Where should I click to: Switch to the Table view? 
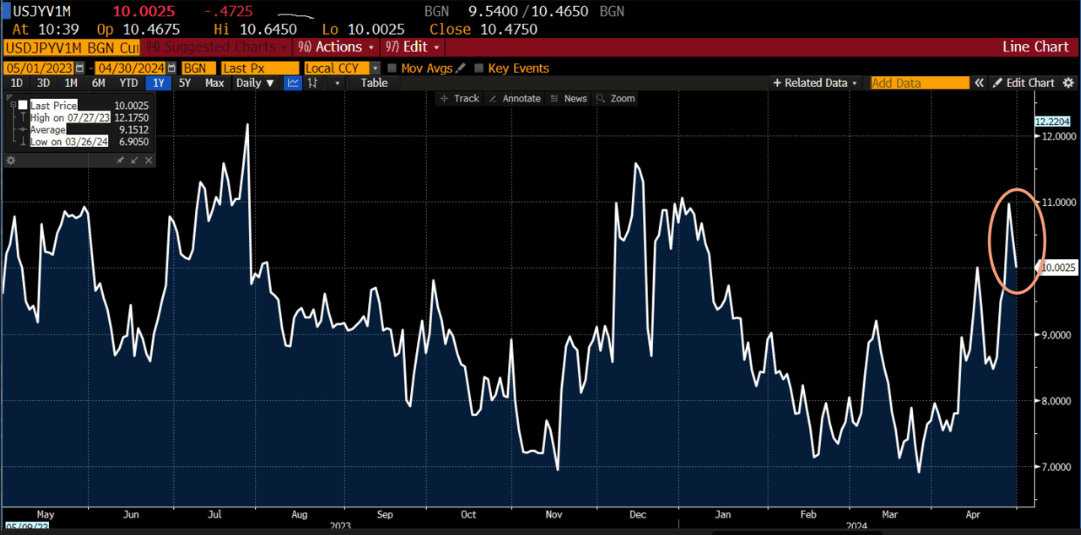pyautogui.click(x=374, y=83)
